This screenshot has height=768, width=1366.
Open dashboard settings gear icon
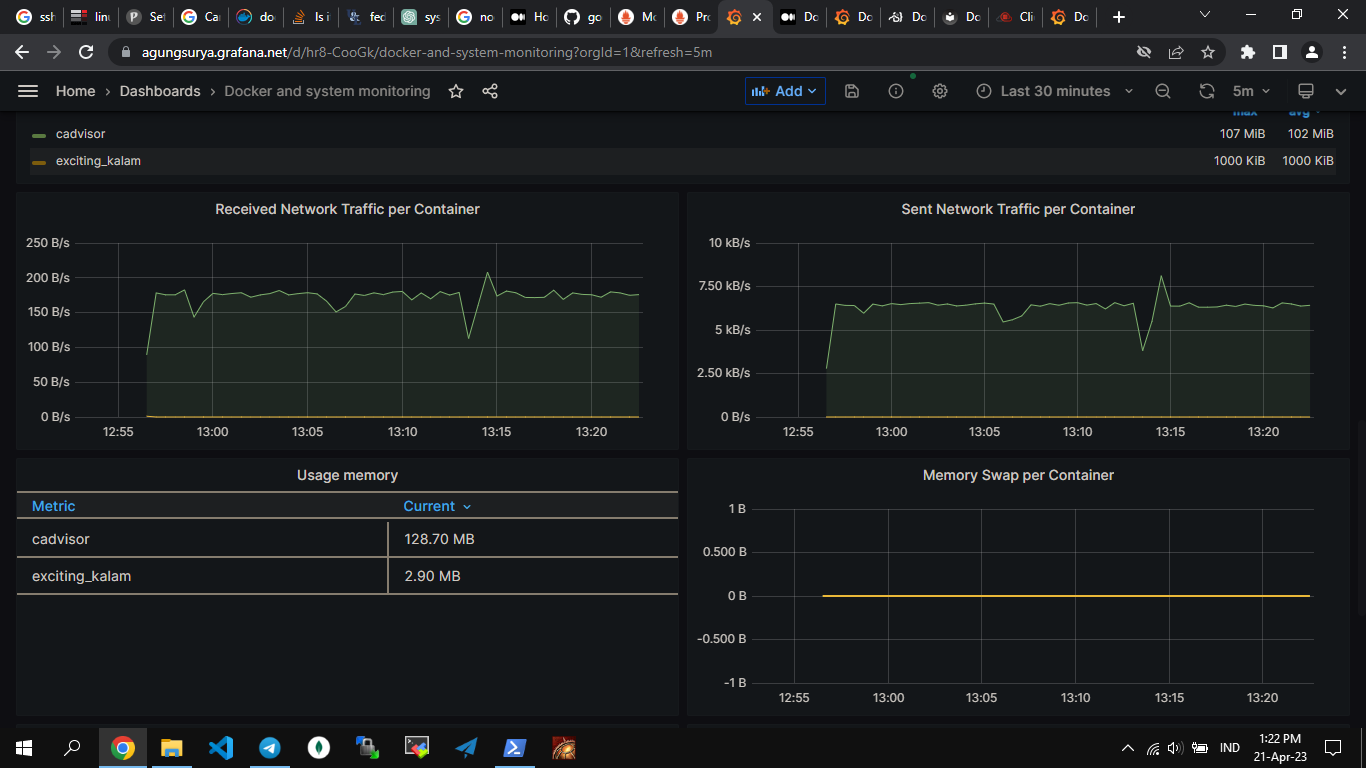[x=940, y=91]
